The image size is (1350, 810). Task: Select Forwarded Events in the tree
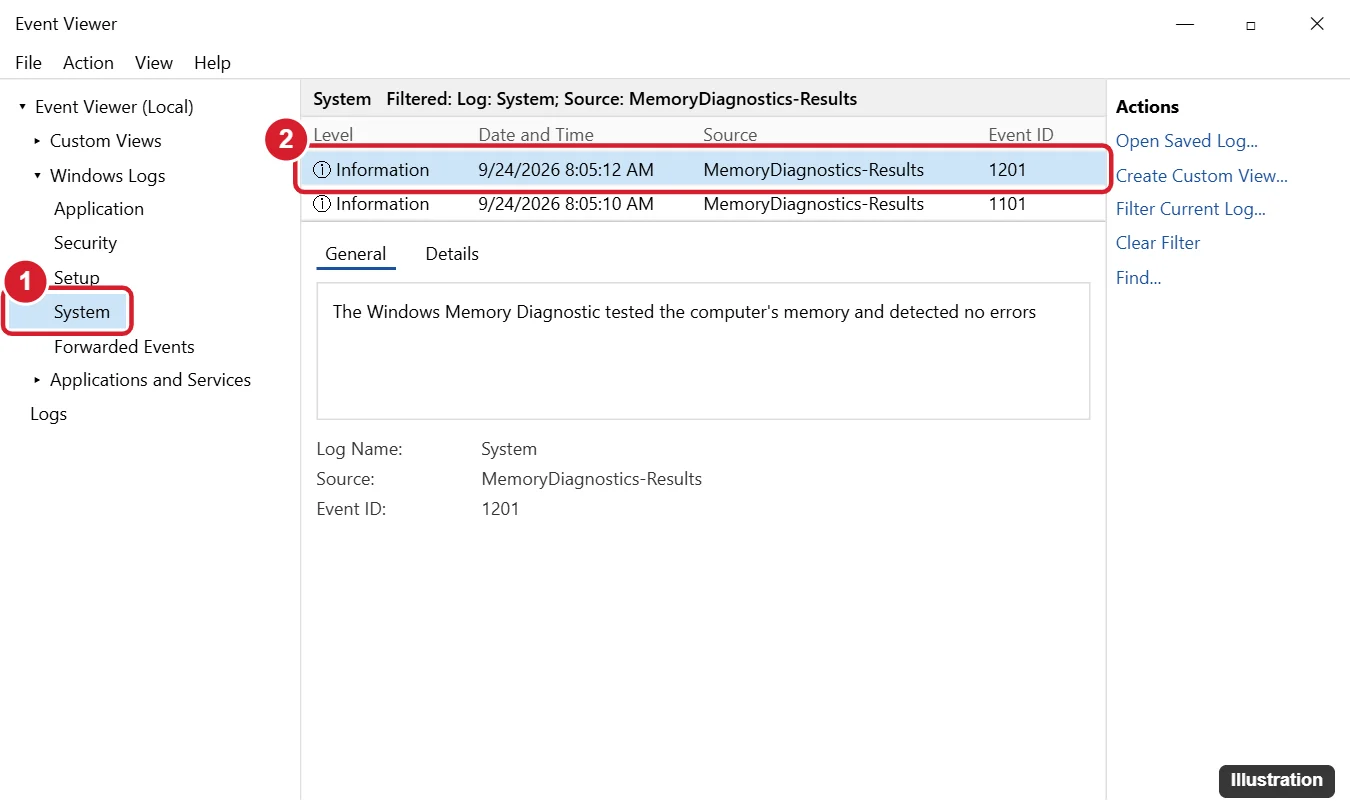pyautogui.click(x=124, y=347)
